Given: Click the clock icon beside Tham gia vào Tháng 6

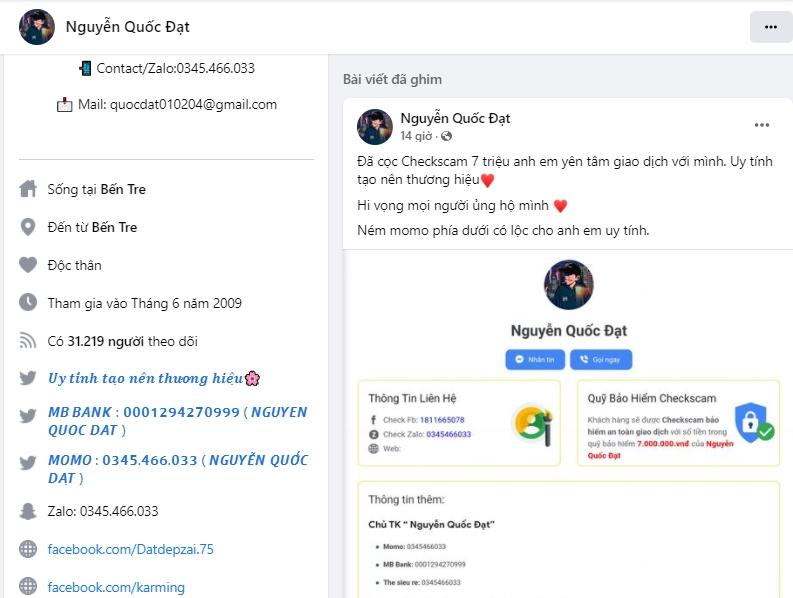Looking at the screenshot, I should [28, 303].
